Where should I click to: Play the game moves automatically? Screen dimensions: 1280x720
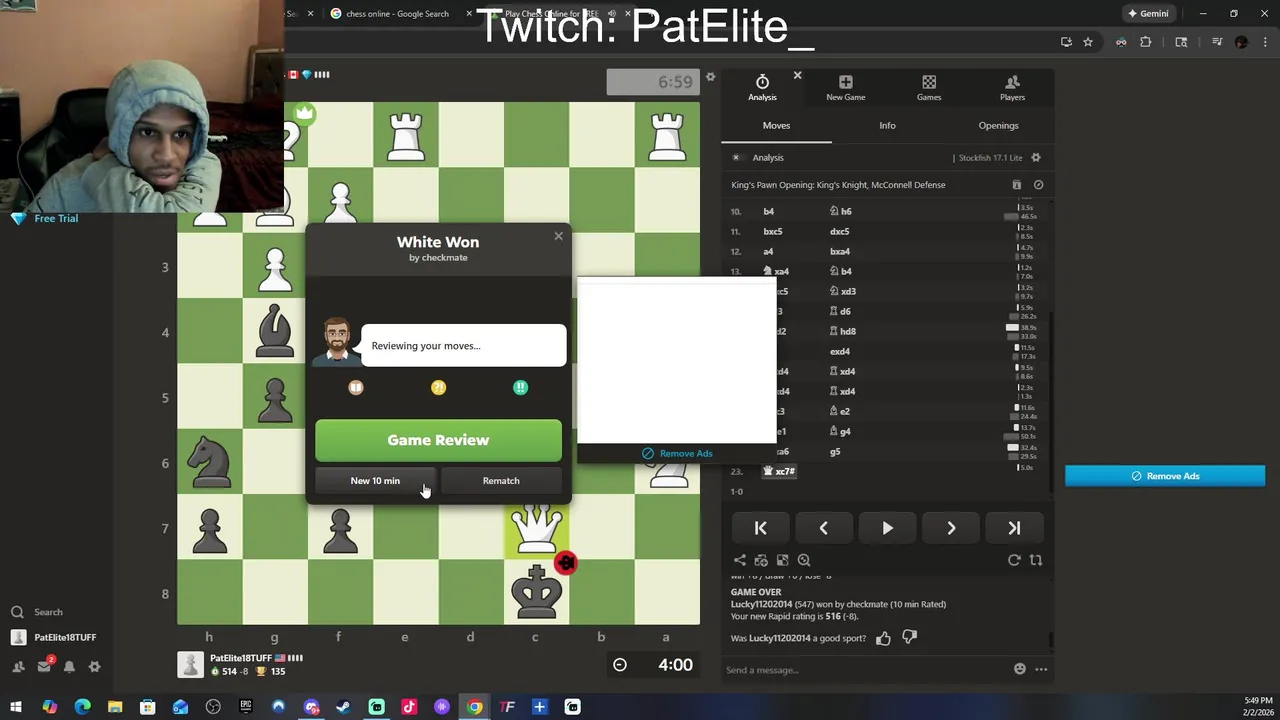887,528
